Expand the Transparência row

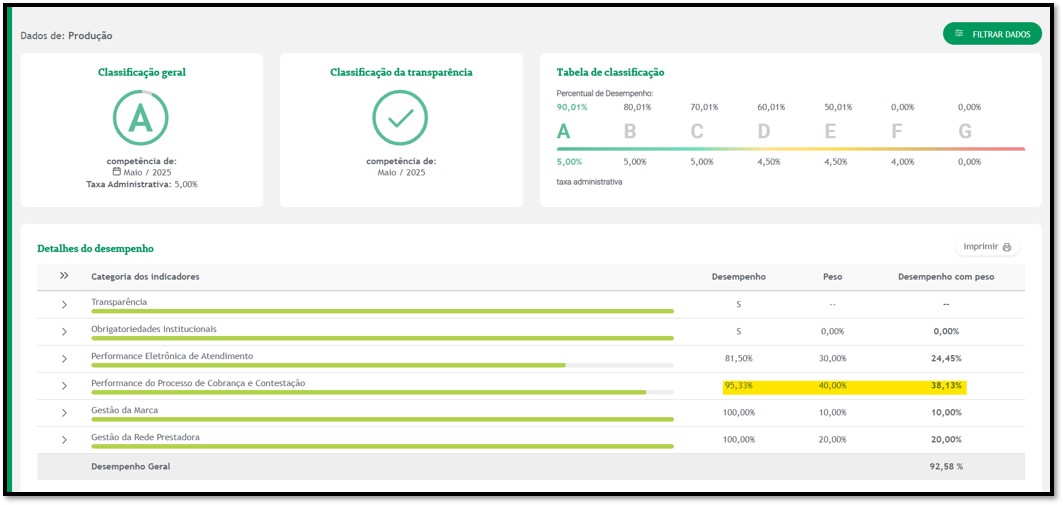(x=64, y=304)
